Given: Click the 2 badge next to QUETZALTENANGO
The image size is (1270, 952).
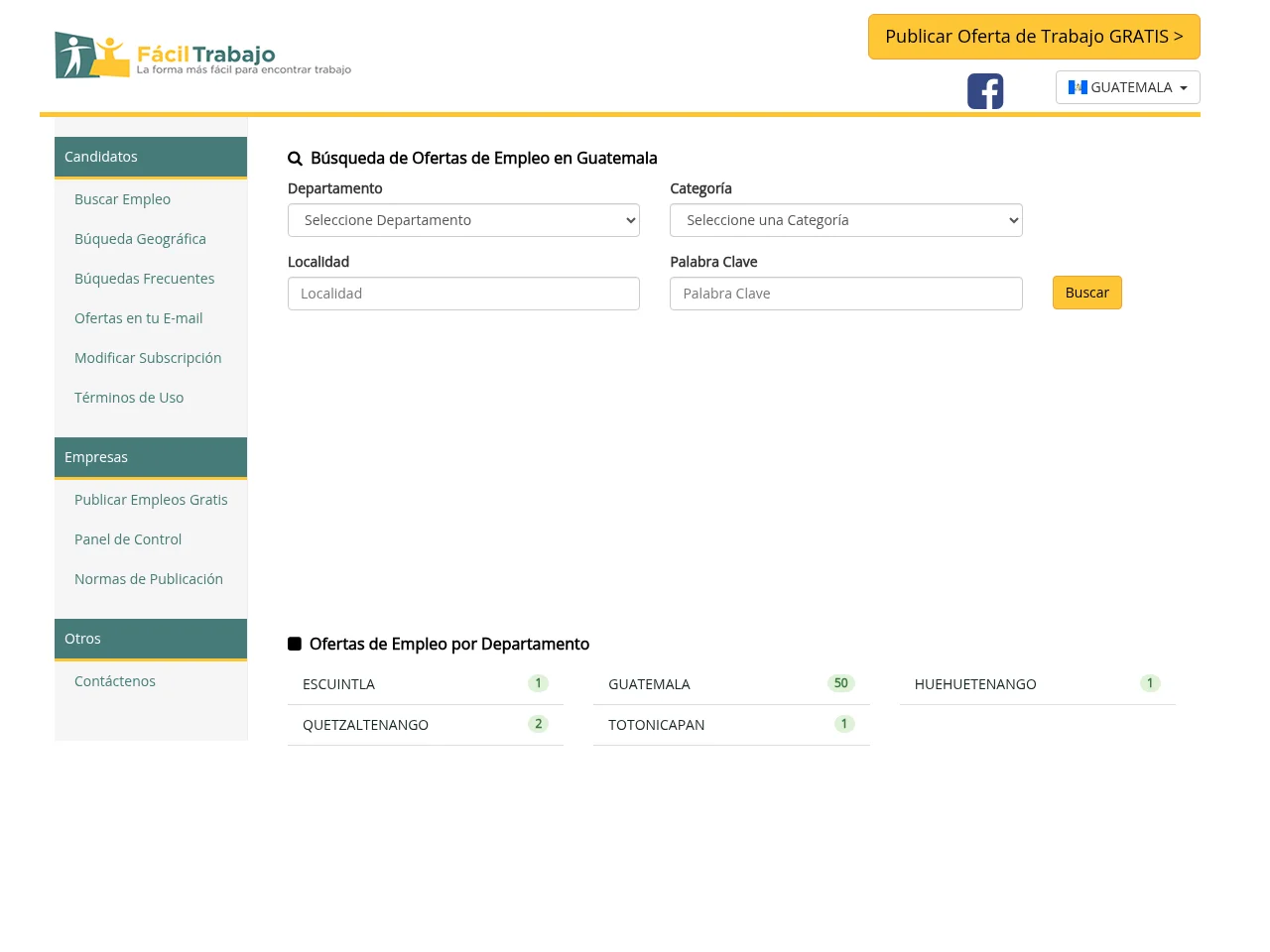Looking at the screenshot, I should pos(539,724).
